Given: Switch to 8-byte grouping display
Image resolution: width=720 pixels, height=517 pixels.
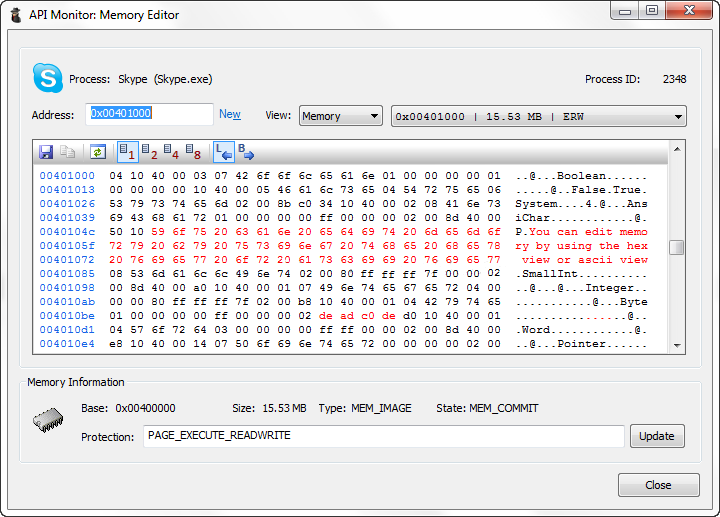Looking at the screenshot, I should [x=194, y=152].
